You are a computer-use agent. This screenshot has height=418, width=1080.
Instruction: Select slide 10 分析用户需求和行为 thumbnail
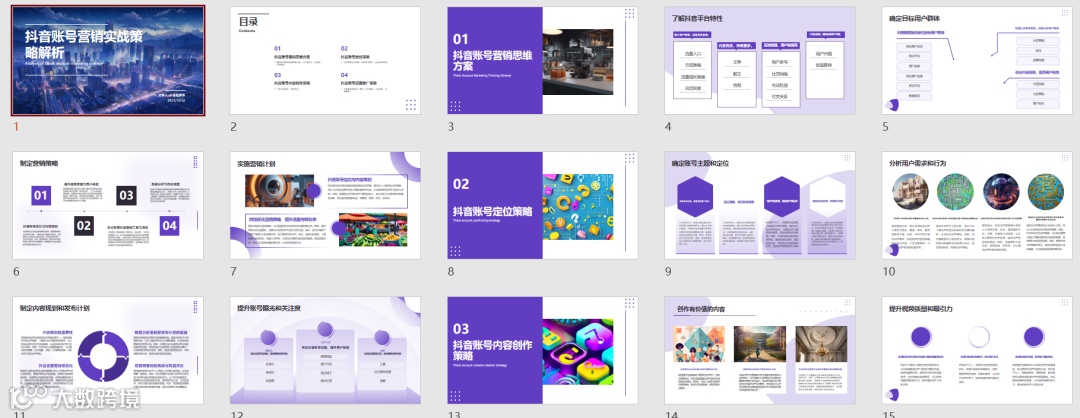pos(977,205)
